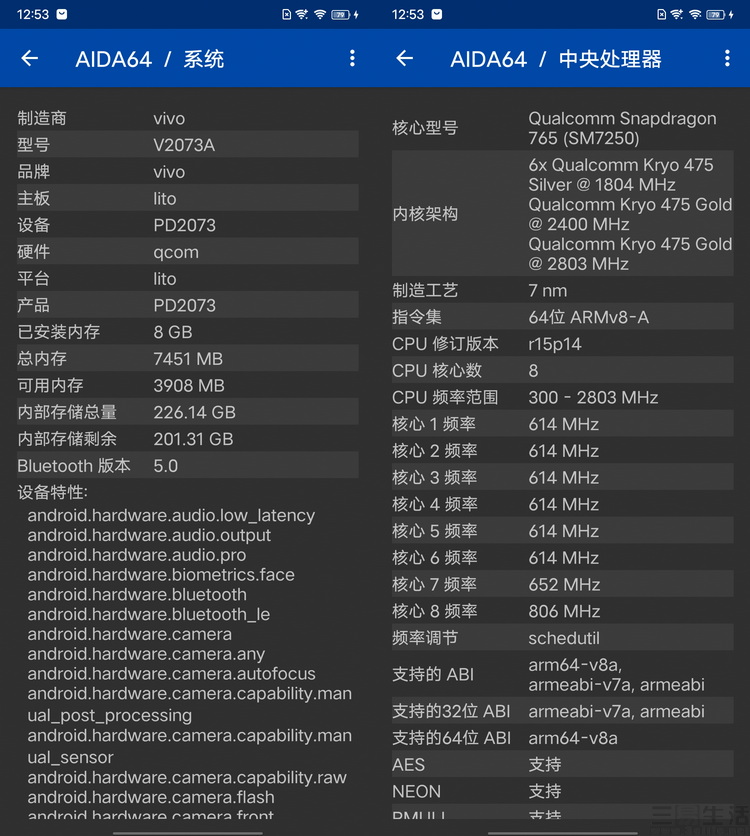
Task: Select the 可用内存 3908 MB row
Action: point(188,385)
